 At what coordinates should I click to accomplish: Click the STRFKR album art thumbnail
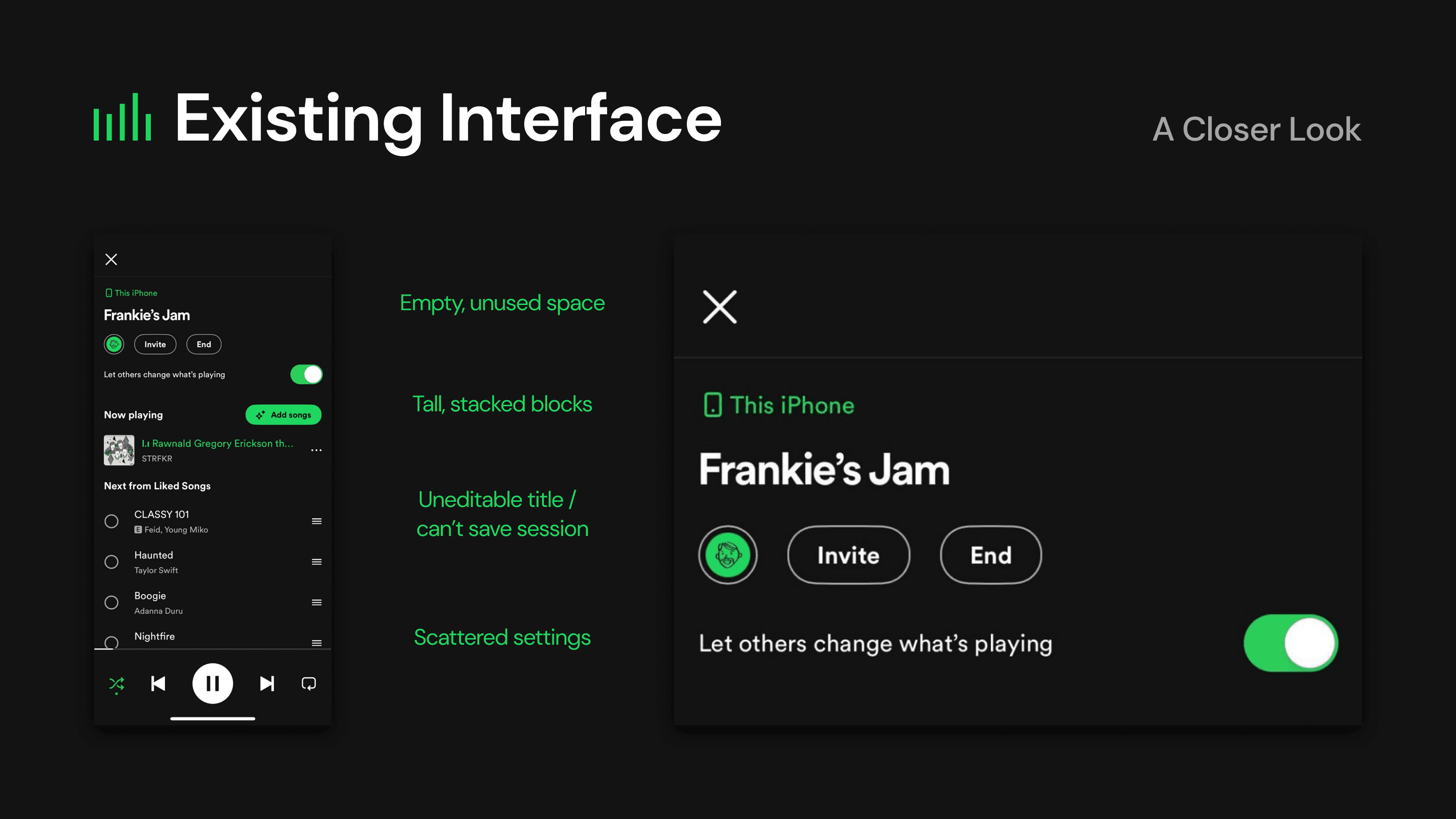tap(119, 450)
